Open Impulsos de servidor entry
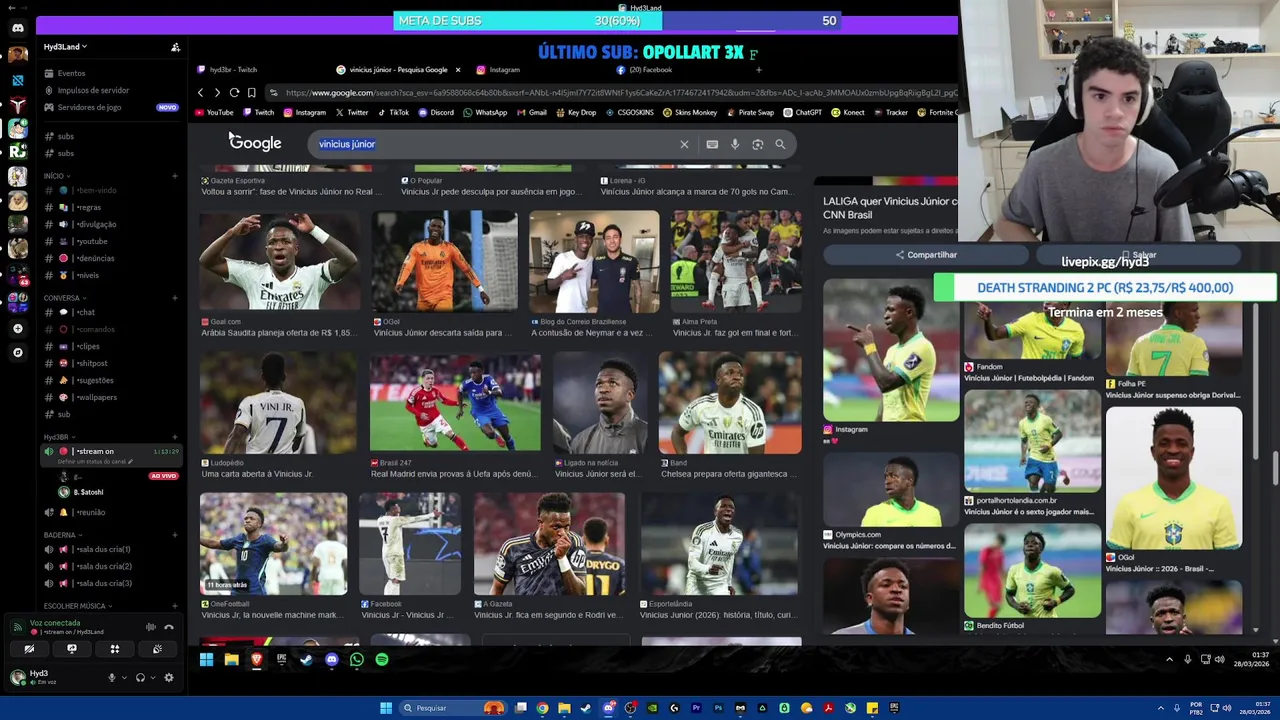Viewport: 1280px width, 720px height. coord(93,90)
